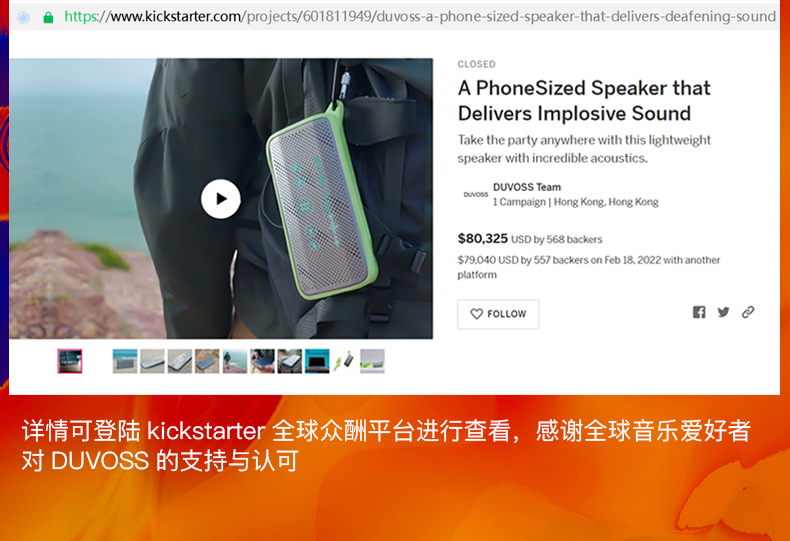This screenshot has width=790, height=541.
Task: Open the speaker thumbnail with teal top band
Action: click(125, 361)
